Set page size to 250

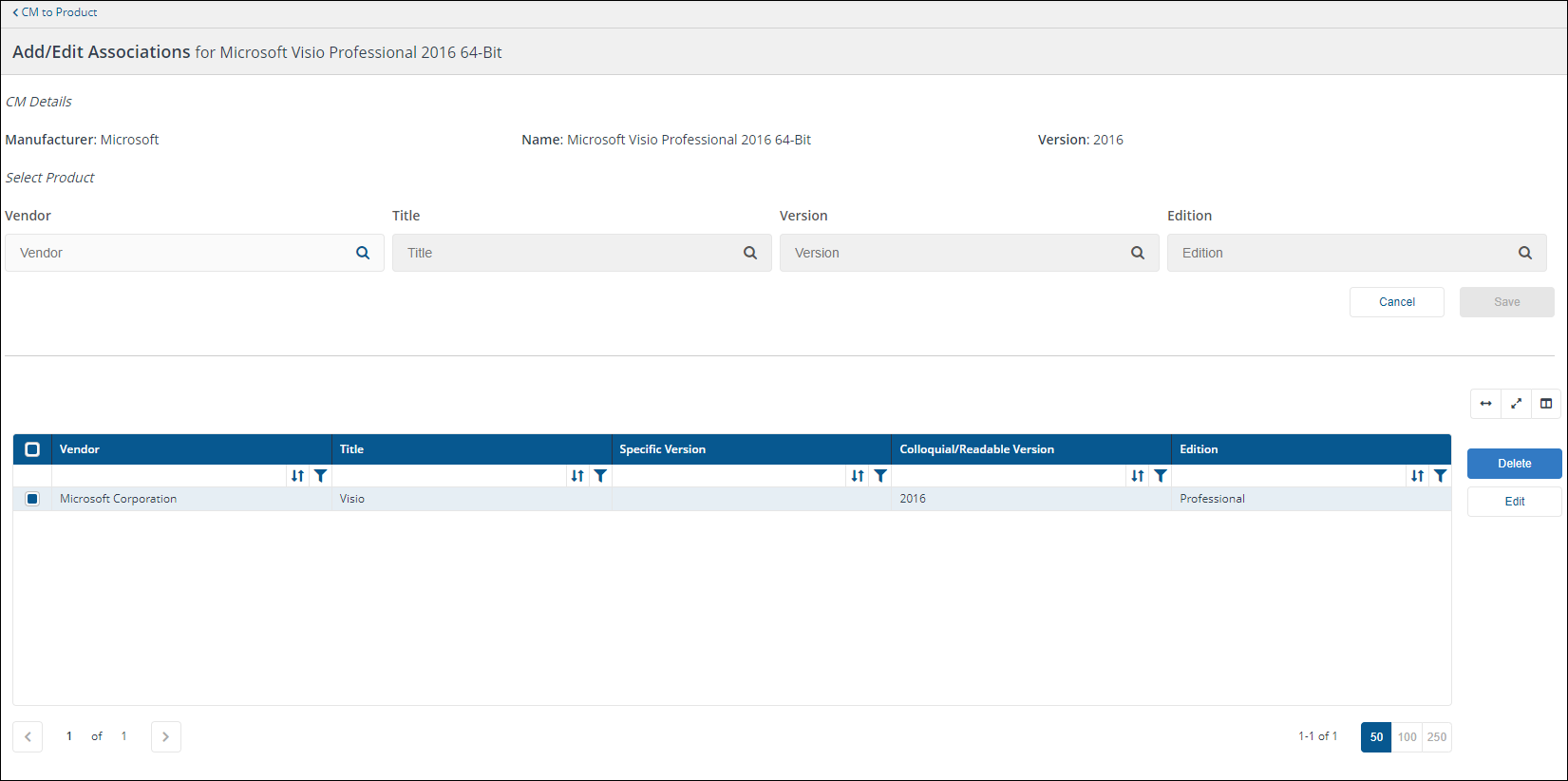pyautogui.click(x=1437, y=737)
